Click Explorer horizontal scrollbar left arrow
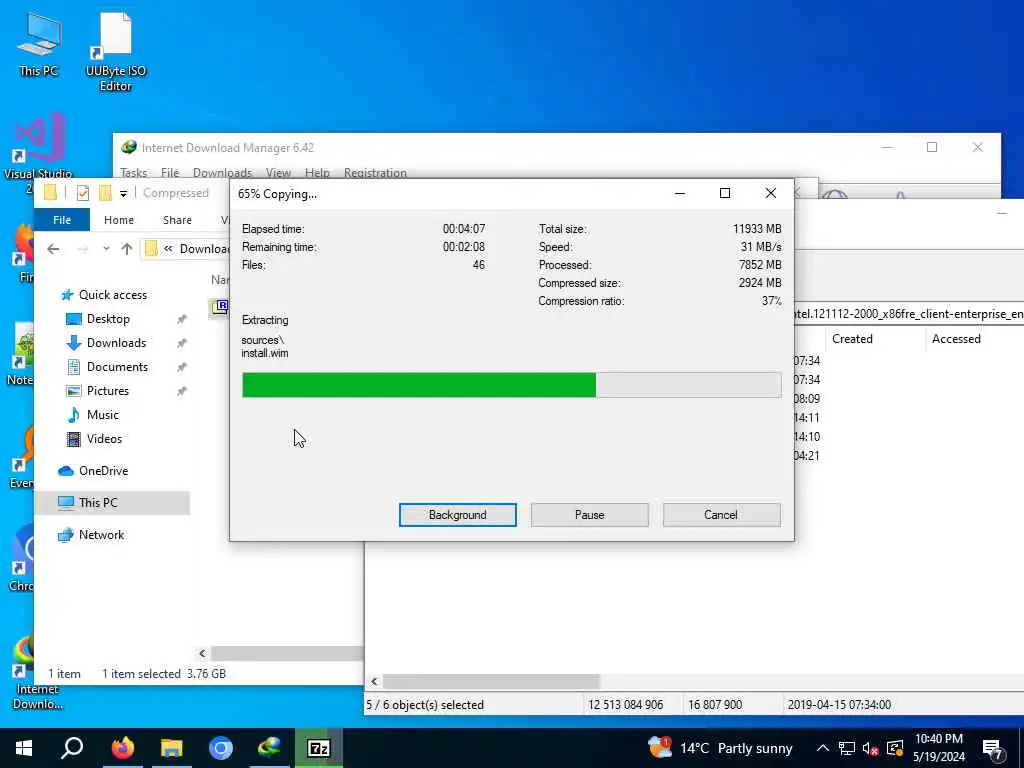Viewport: 1024px width, 768px height. tap(202, 653)
